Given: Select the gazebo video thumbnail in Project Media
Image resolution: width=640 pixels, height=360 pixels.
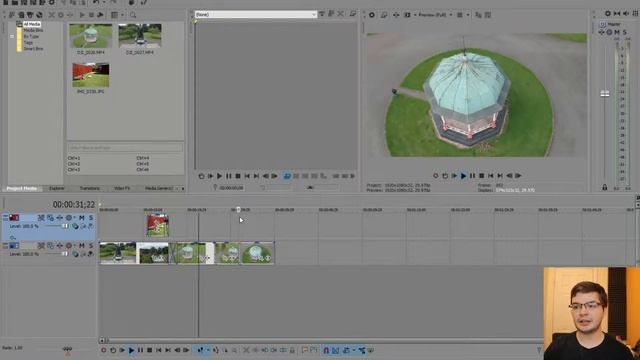Looking at the screenshot, I should [x=91, y=36].
